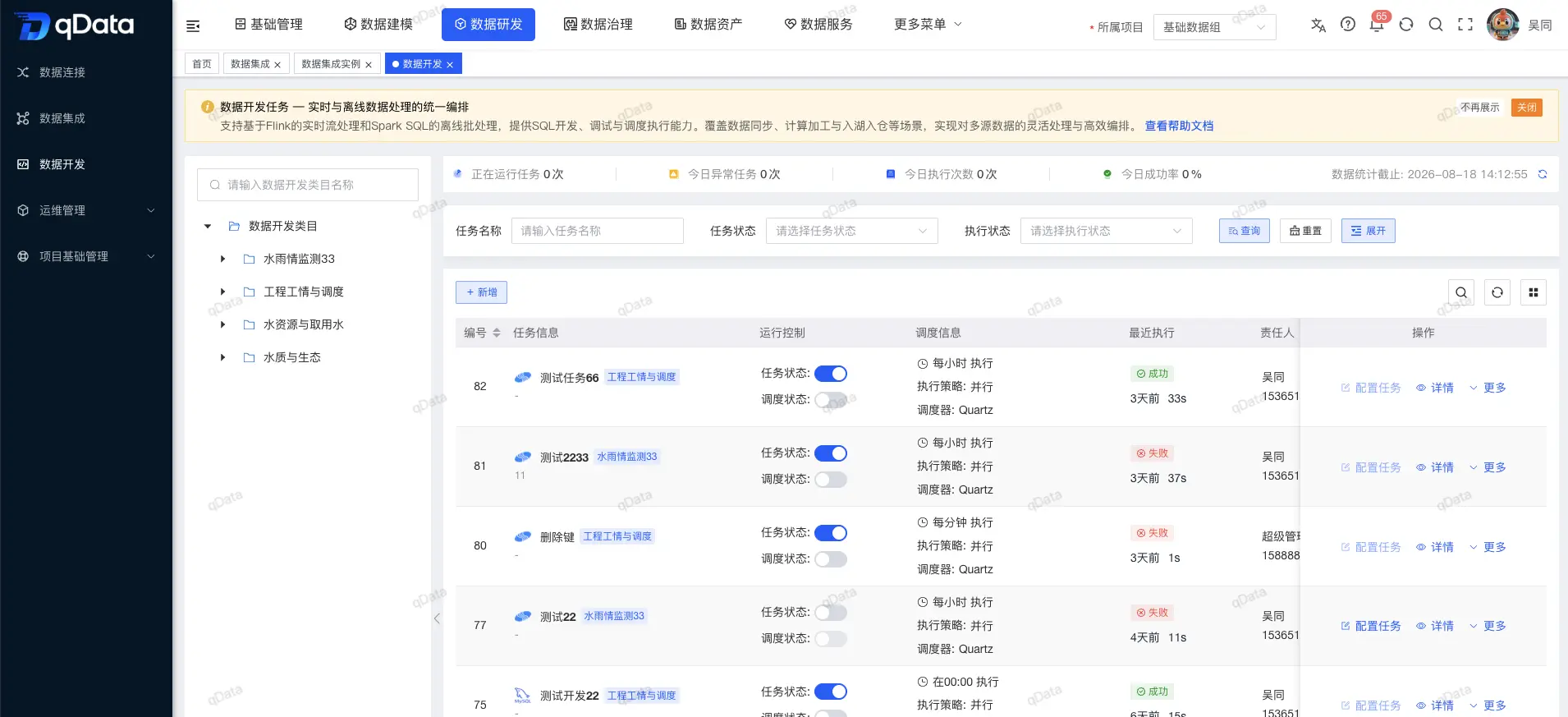Click the 新增 add task button
1568x717 pixels.
(481, 292)
